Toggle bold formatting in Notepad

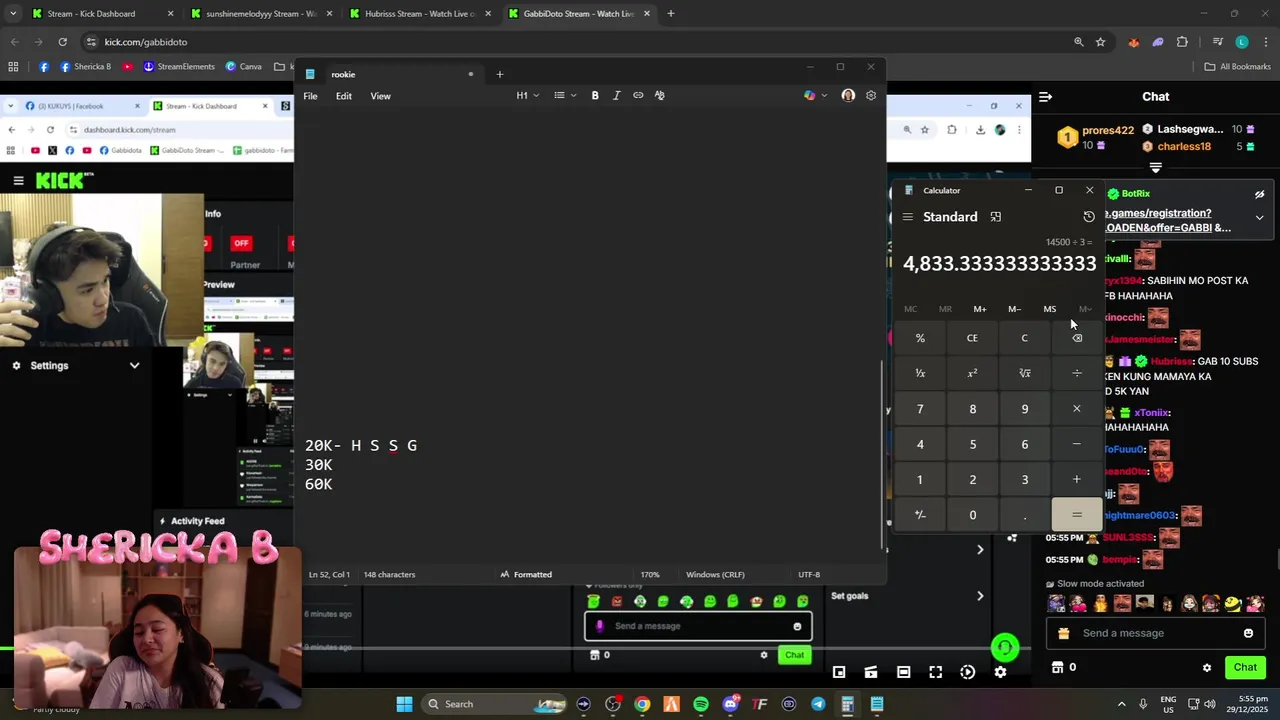pyautogui.click(x=595, y=96)
